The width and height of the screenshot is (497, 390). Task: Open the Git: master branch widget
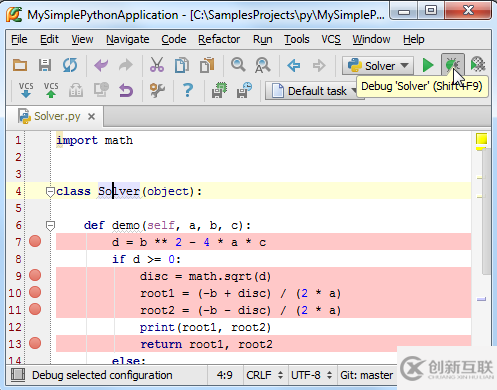pos(366,375)
